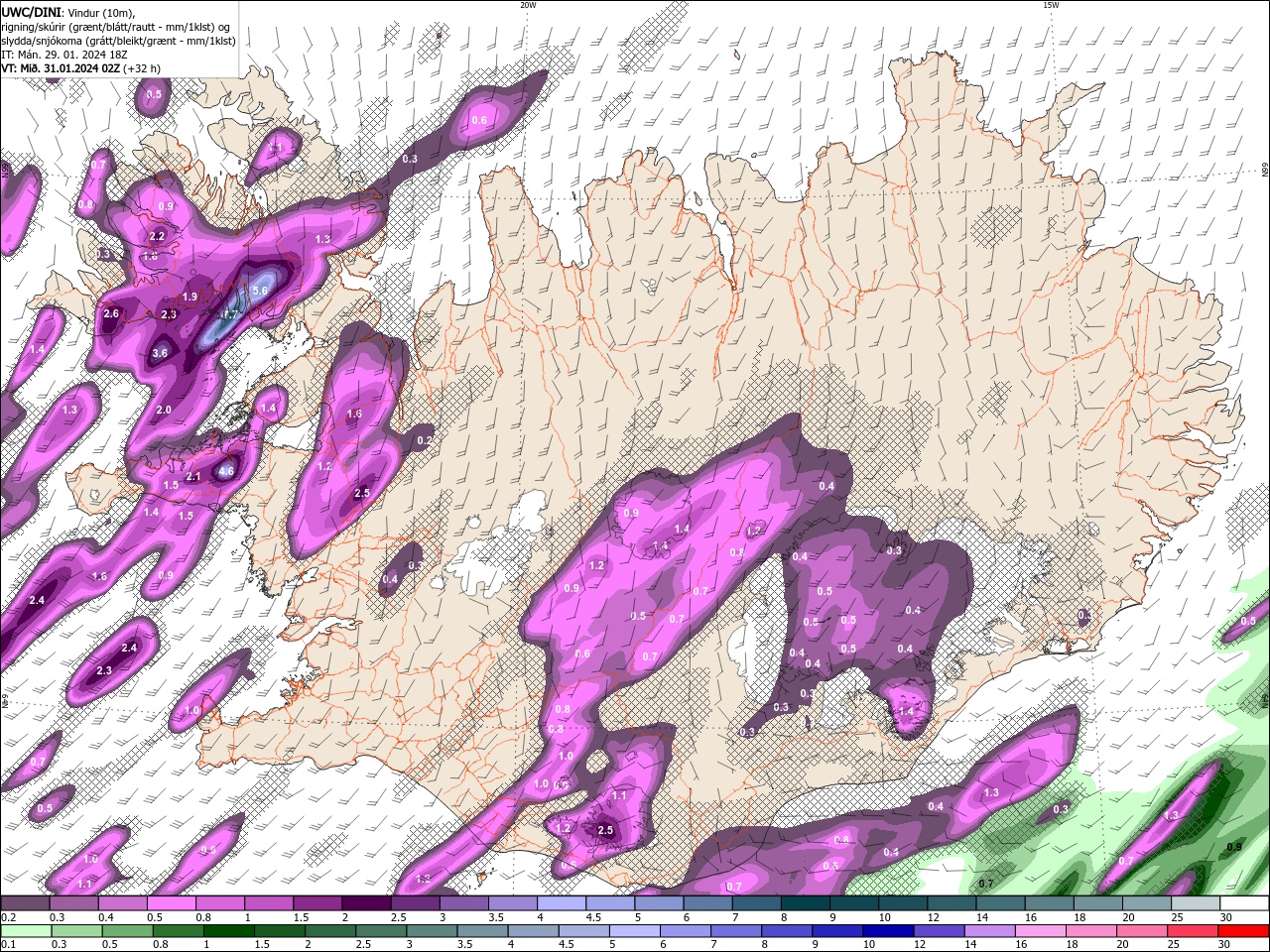Pick the 0.2 mauve swatch on snow scale
The width and height of the screenshot is (1270, 952).
(25, 903)
